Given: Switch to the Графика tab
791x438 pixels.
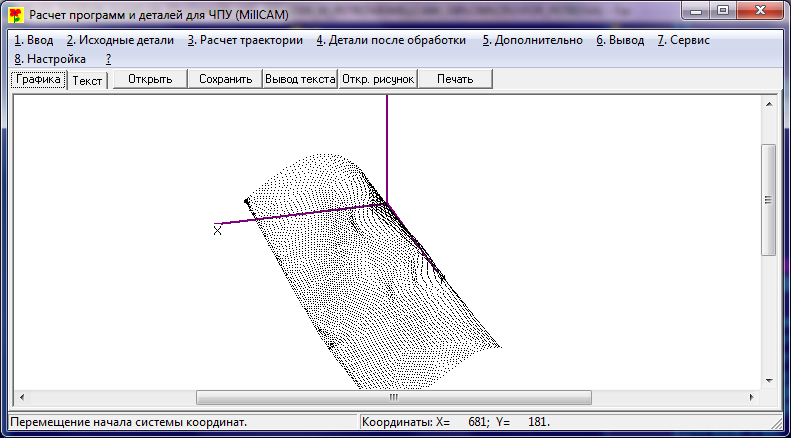Looking at the screenshot, I should click(38, 79).
